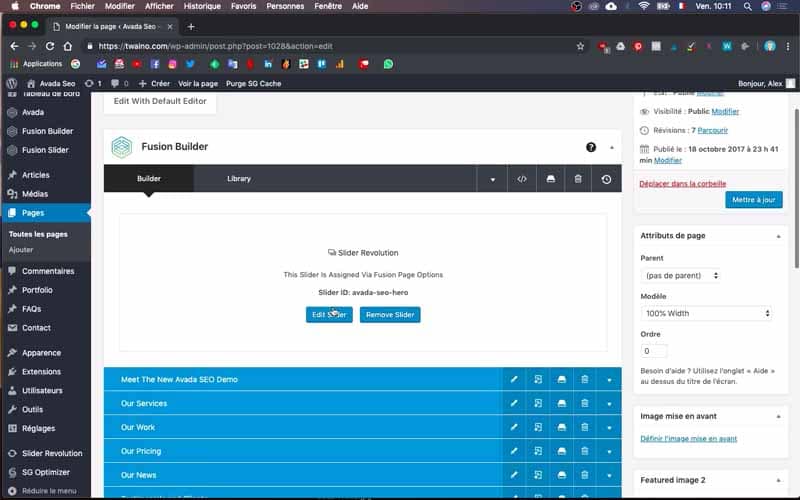This screenshot has height=500, width=800.
Task: Click Purge SG Cache in admin bar
Action: [x=254, y=84]
